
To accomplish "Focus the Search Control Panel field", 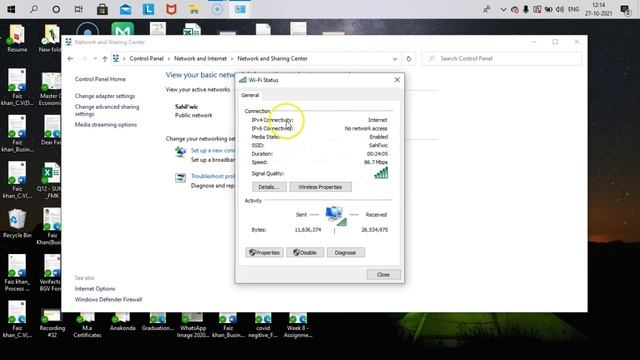I will click(x=502, y=59).
